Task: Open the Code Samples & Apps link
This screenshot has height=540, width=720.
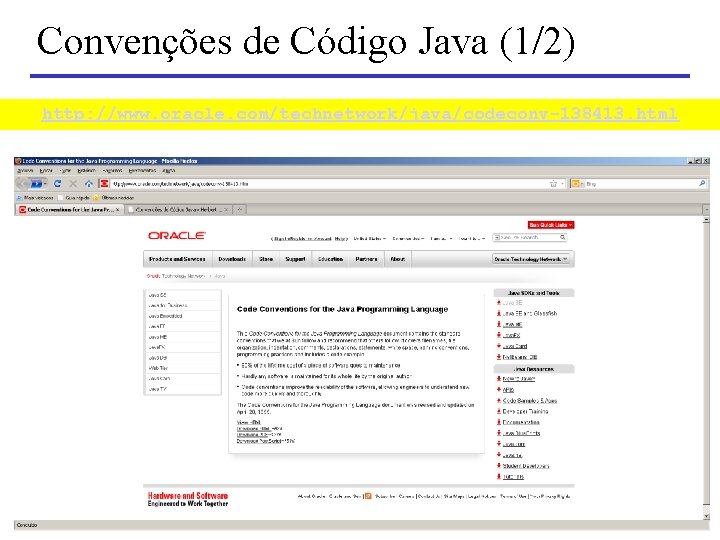Action: coord(530,401)
